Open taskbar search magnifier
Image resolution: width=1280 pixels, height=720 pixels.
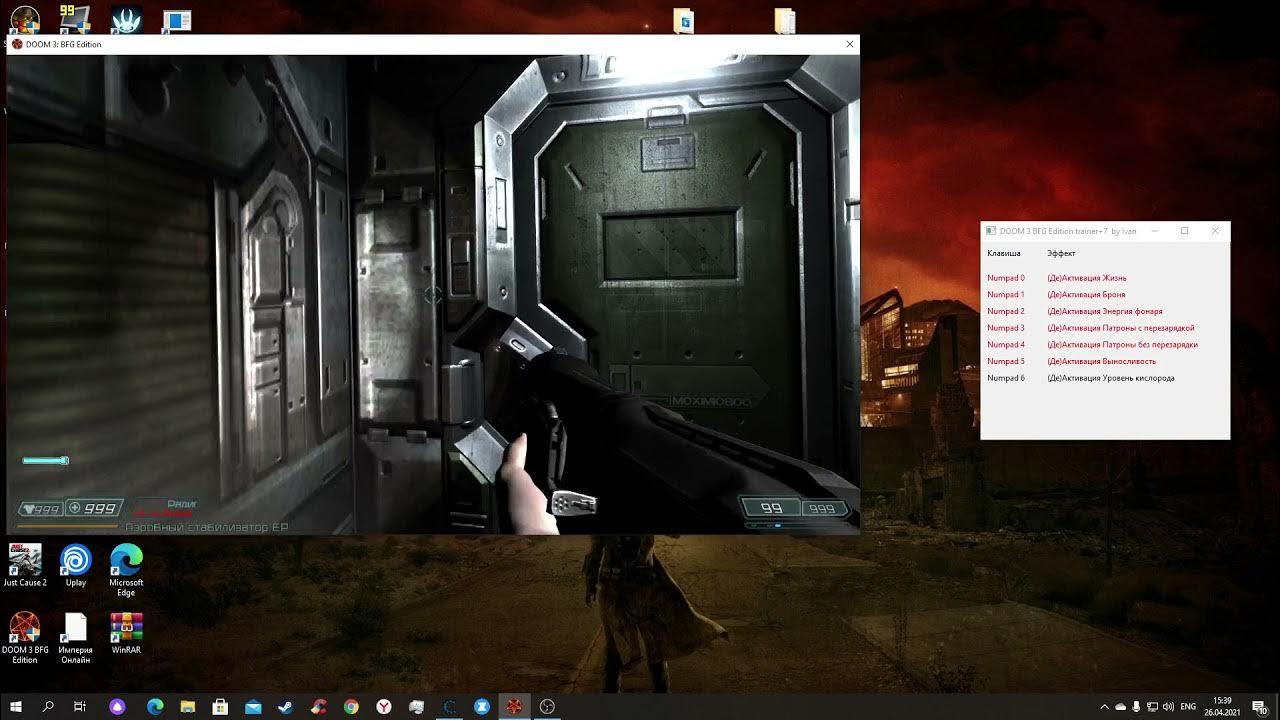click(x=48, y=706)
